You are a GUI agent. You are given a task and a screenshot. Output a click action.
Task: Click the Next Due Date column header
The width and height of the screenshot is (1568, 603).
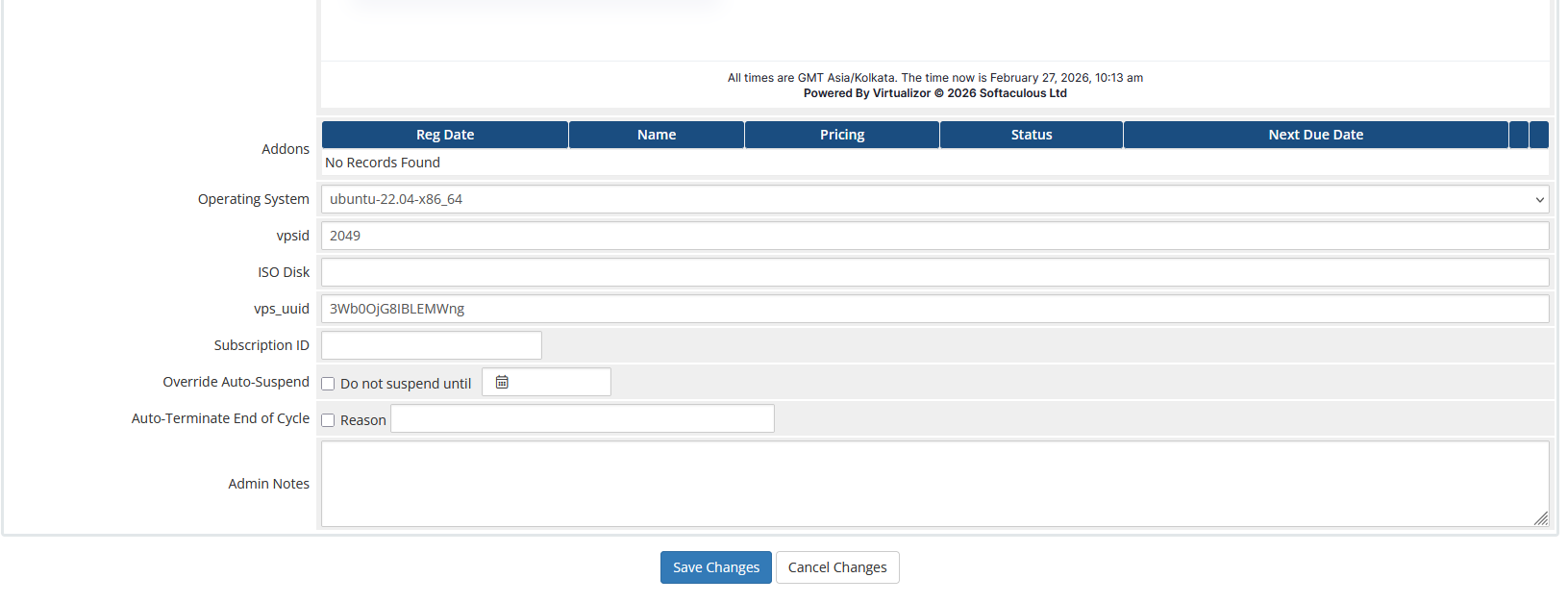tap(1315, 135)
